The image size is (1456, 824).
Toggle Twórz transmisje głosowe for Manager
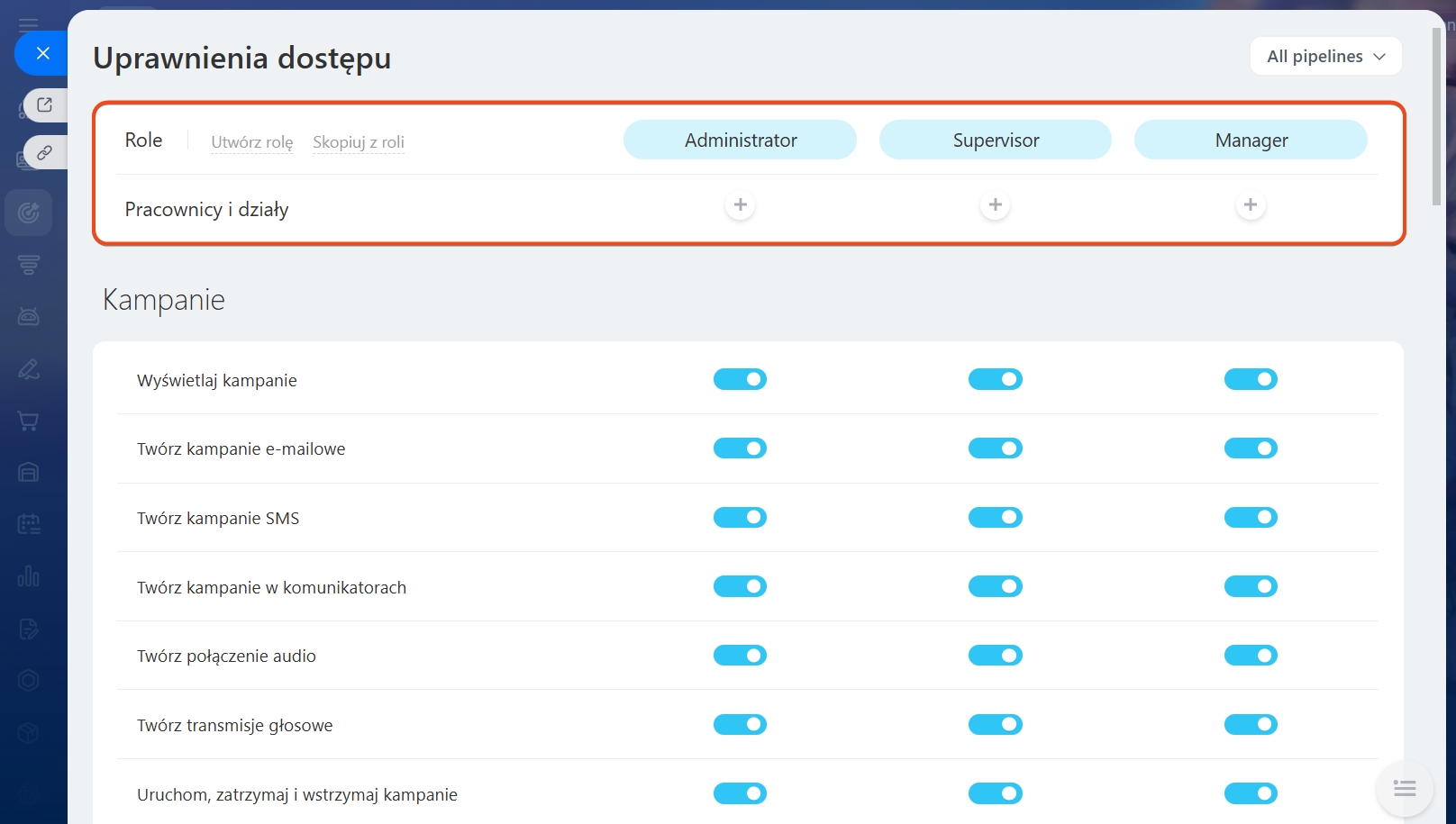[x=1251, y=724]
